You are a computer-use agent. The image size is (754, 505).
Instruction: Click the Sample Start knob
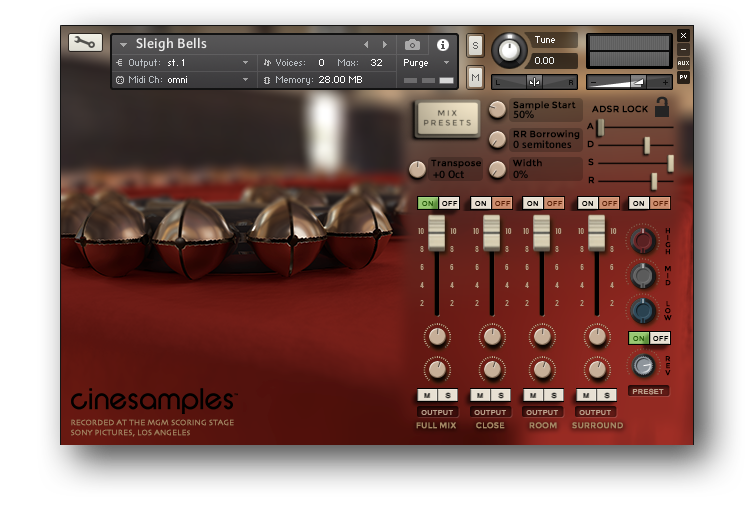point(497,110)
